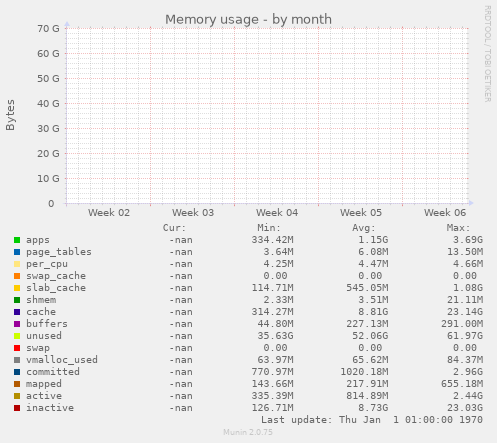Click the '40 G' axis value
Viewport: 497px width, 443px height.
click(x=48, y=104)
